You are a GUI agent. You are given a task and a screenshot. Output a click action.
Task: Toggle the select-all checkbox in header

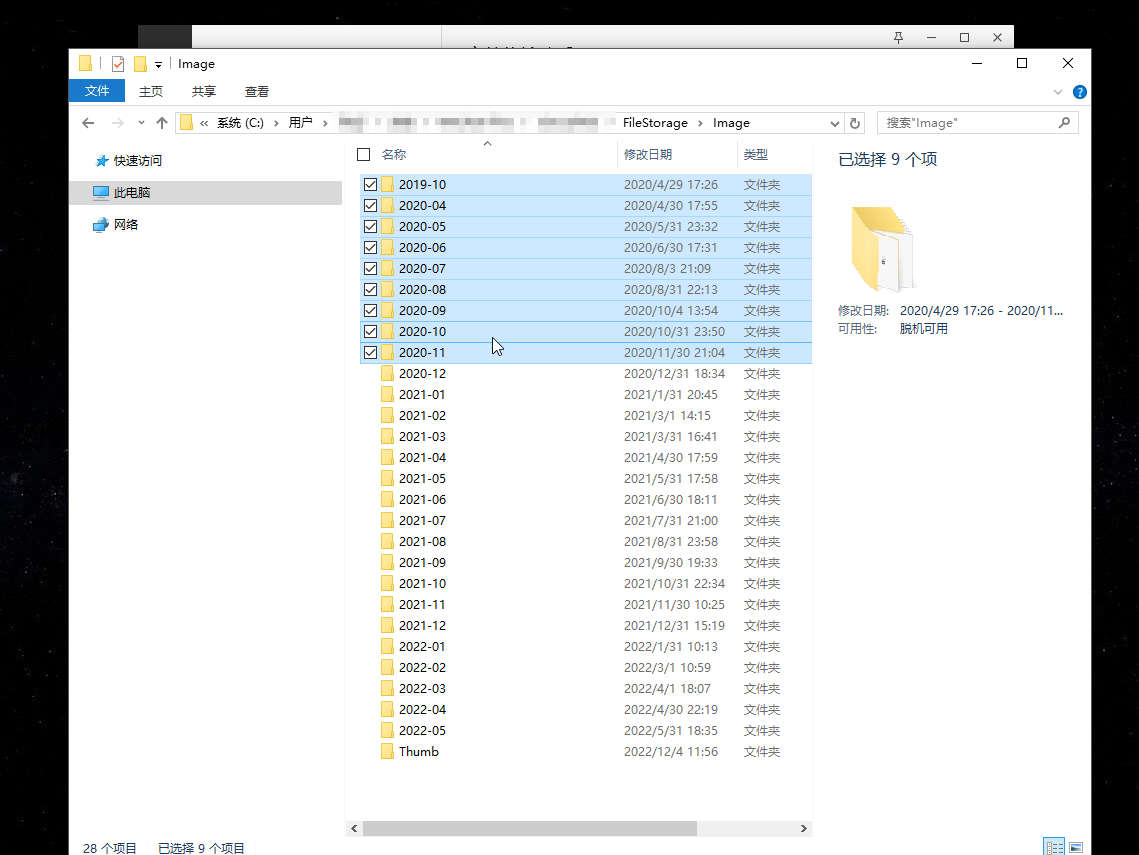[363, 155]
